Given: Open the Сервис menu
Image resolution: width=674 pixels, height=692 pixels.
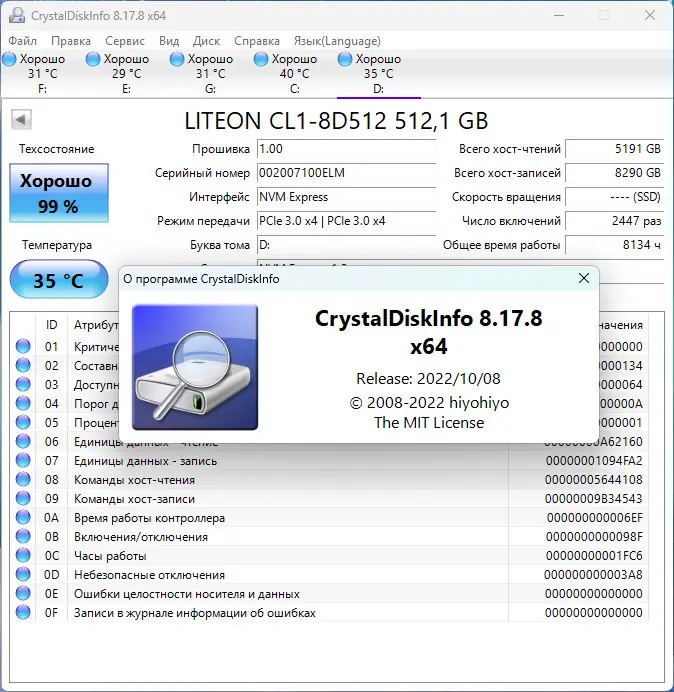Looking at the screenshot, I should point(125,41).
